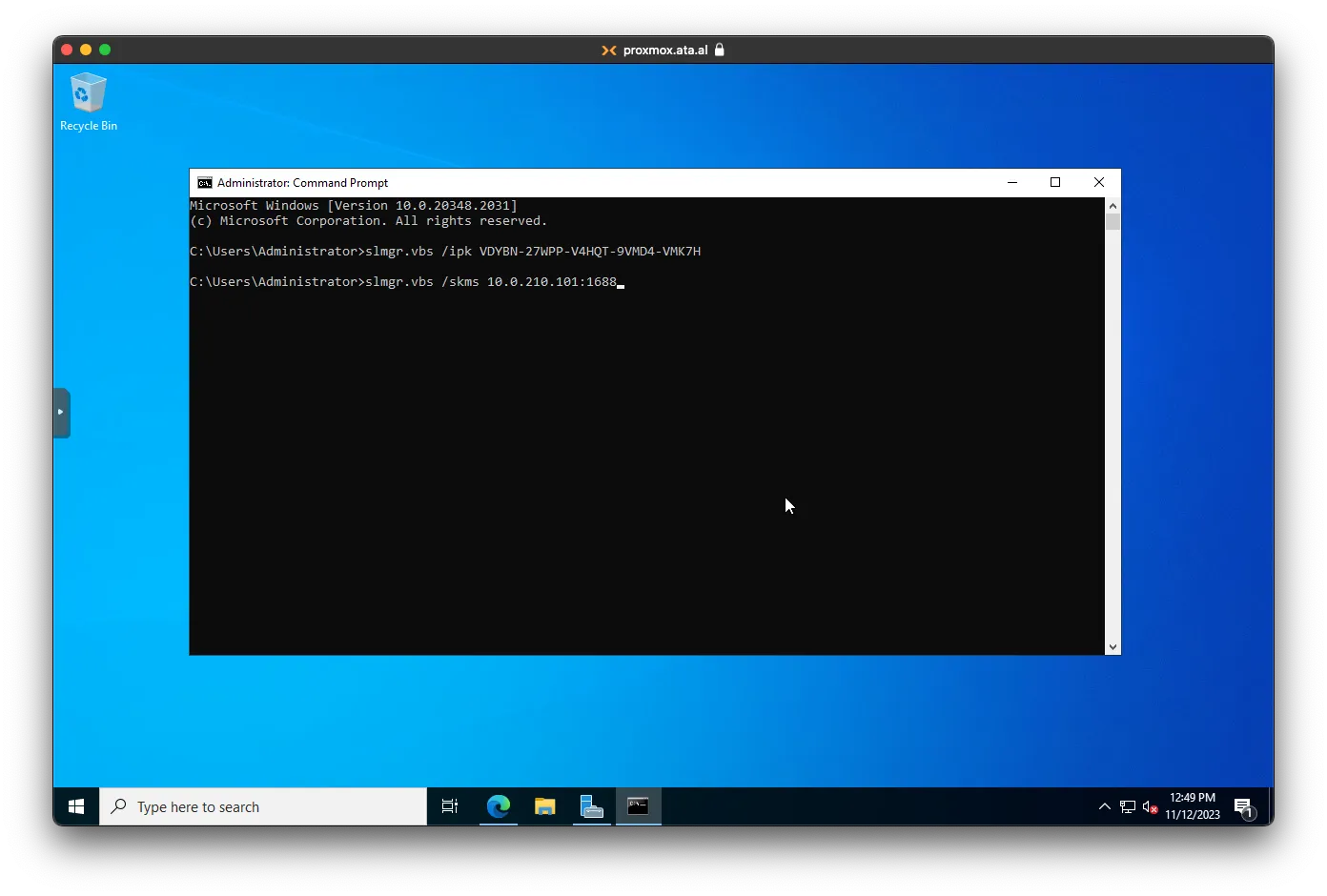Click the Command Prompt title bar icon
The width and height of the screenshot is (1327, 896).
tap(204, 183)
